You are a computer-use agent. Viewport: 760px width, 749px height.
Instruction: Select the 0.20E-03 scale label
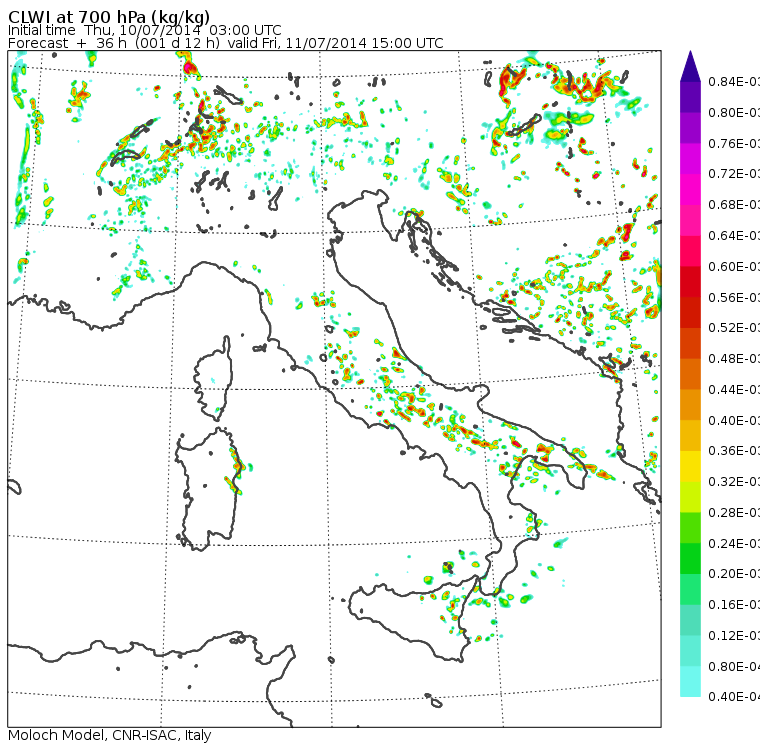point(734,574)
